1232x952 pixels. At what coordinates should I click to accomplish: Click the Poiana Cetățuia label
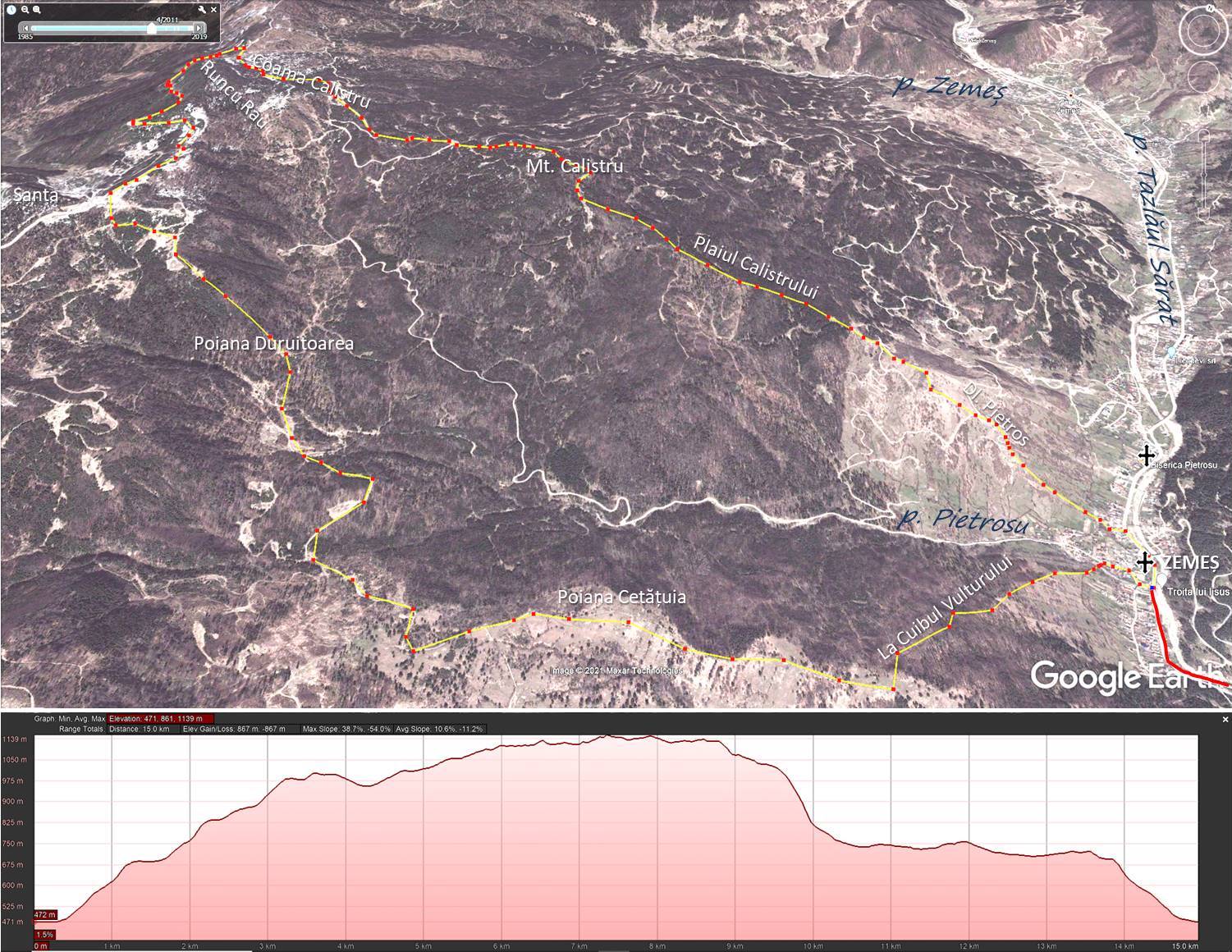point(621,597)
